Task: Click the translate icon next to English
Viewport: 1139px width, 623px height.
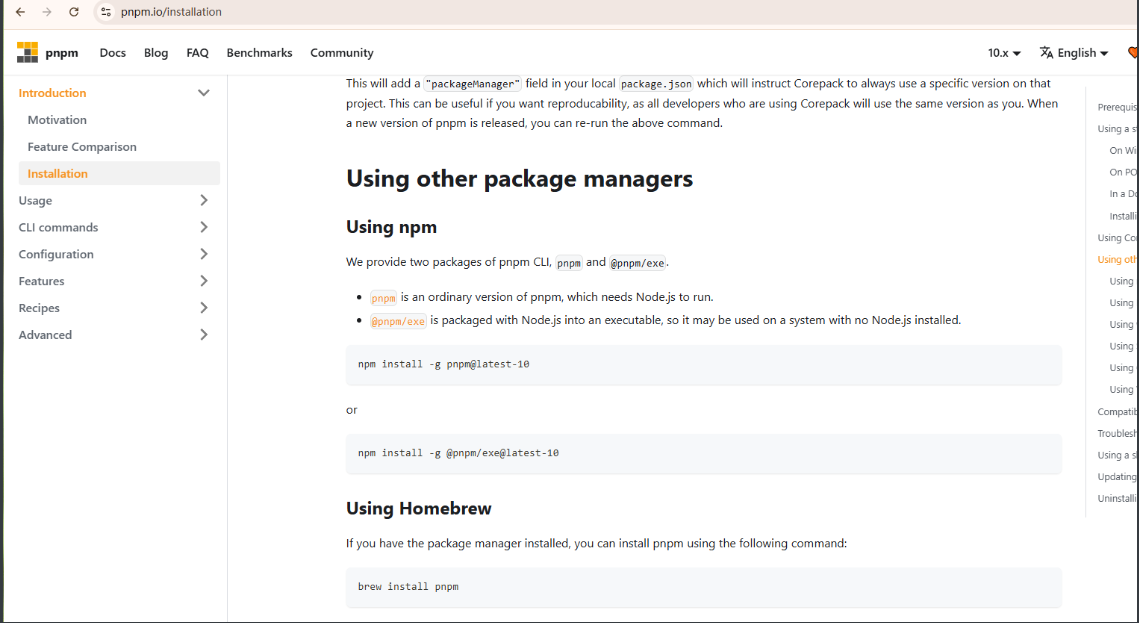Action: tap(1046, 52)
